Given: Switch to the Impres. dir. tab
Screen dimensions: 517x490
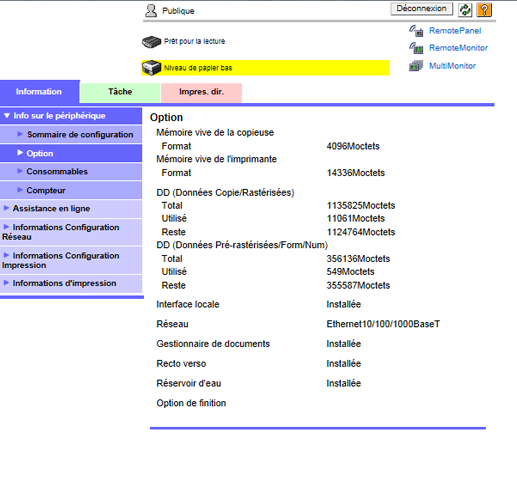Looking at the screenshot, I should (x=201, y=92).
